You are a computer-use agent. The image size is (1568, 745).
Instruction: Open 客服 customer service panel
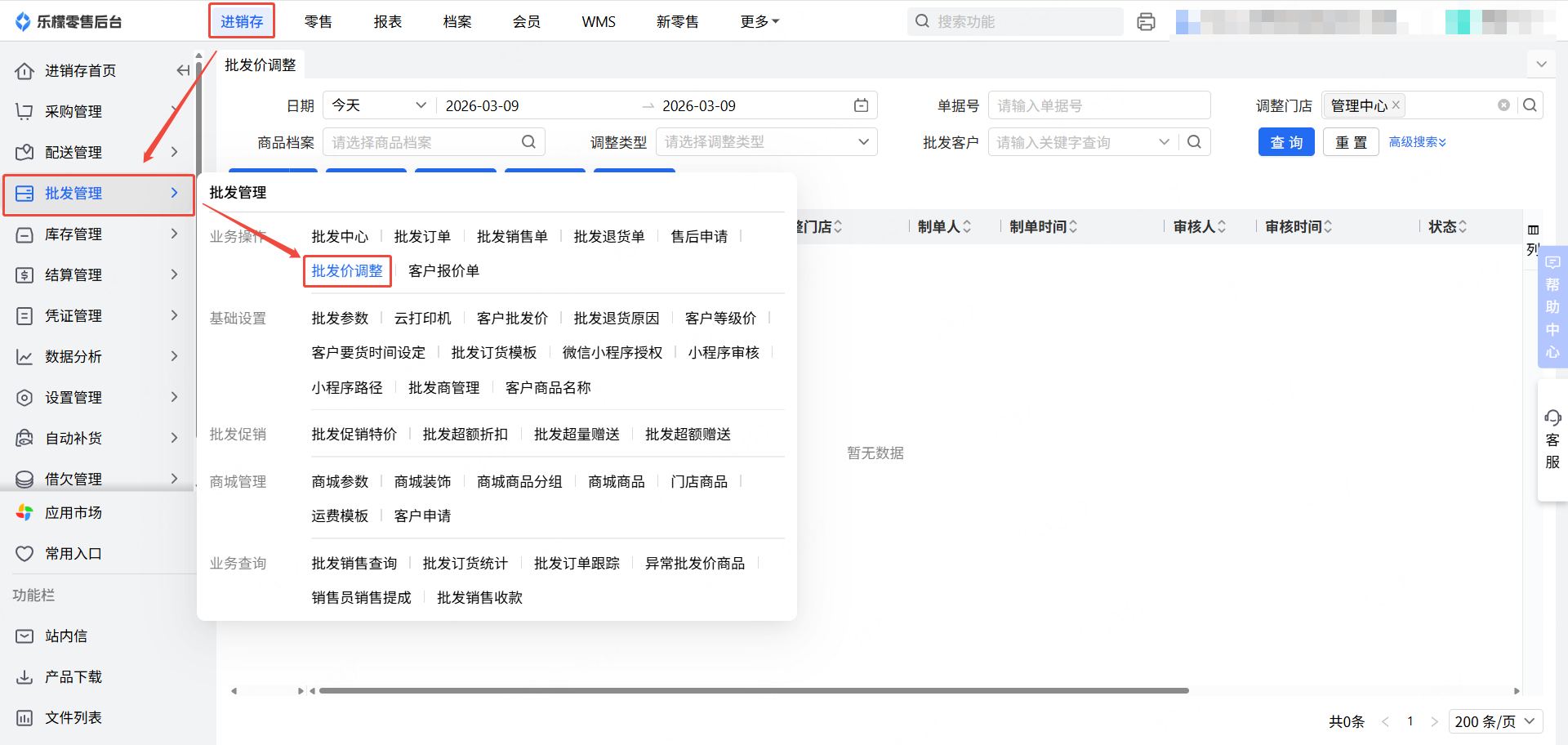pos(1552,439)
